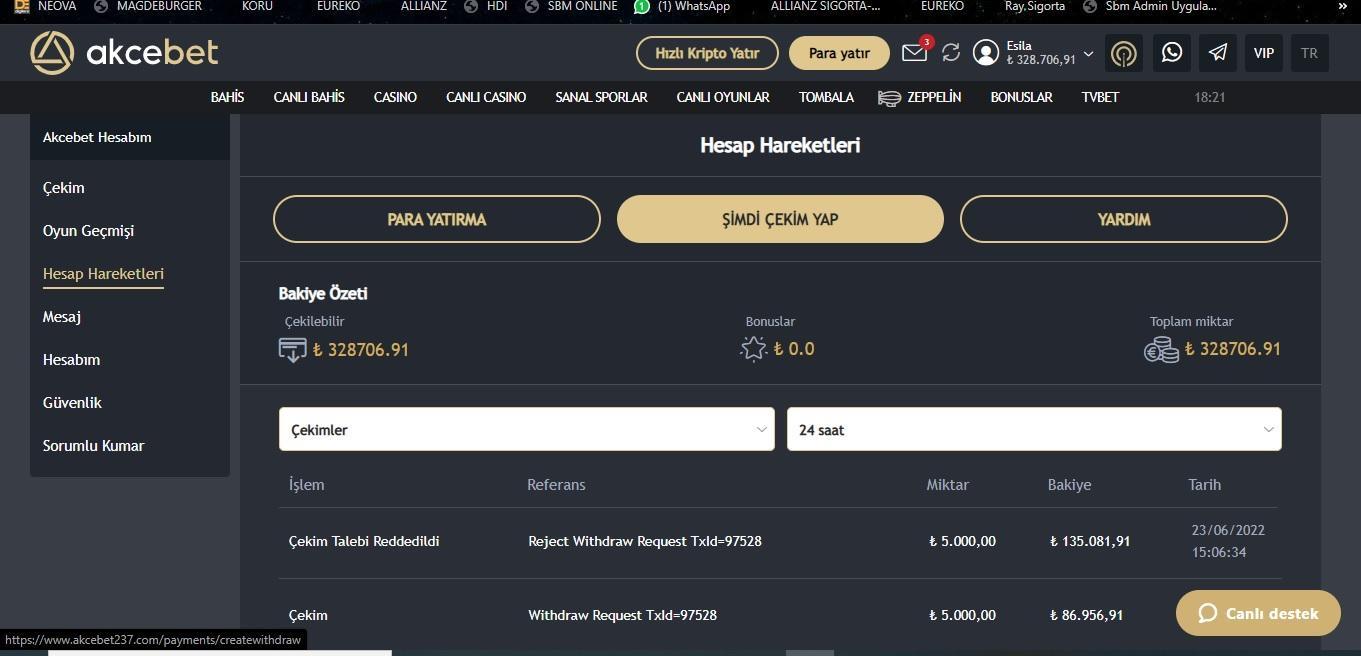The width and height of the screenshot is (1361, 656).
Task: Open the 24 saat time range dropdown
Action: [x=1033, y=429]
